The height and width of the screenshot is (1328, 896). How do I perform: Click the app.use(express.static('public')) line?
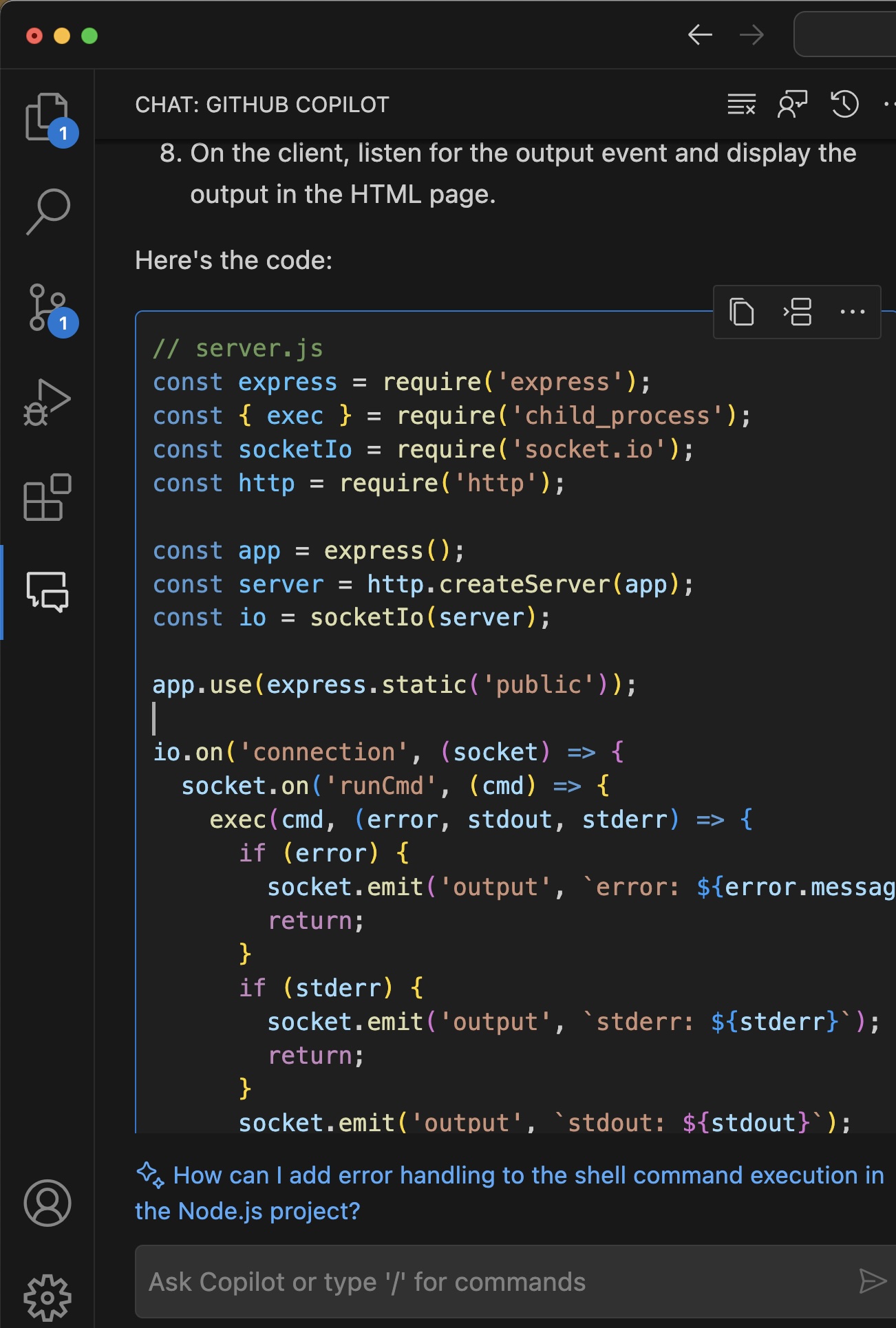point(394,685)
